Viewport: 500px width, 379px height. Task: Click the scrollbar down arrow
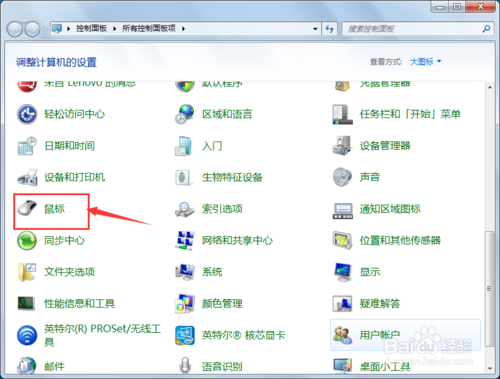click(489, 368)
